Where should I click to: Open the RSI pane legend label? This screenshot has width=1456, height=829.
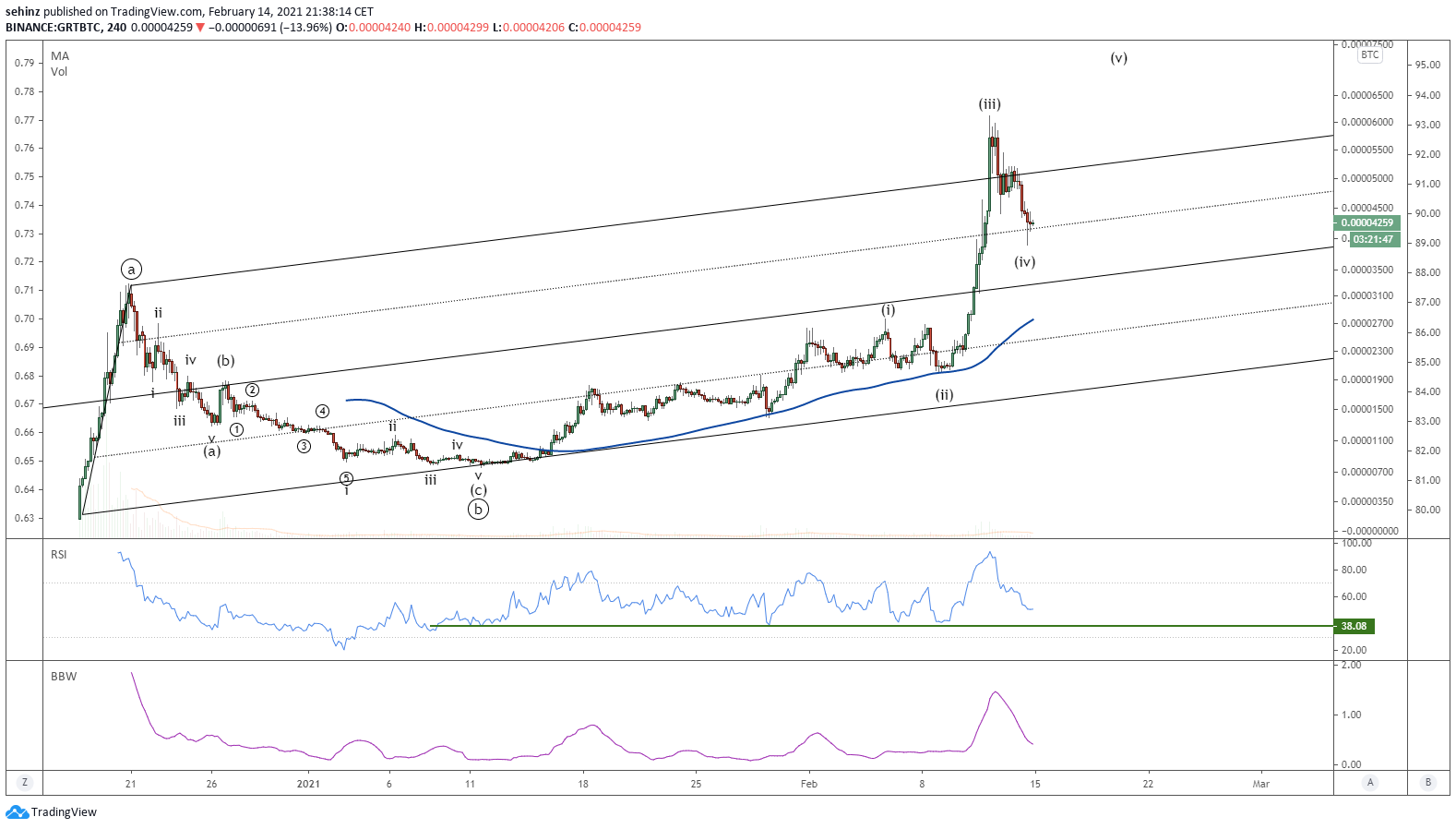[59, 555]
